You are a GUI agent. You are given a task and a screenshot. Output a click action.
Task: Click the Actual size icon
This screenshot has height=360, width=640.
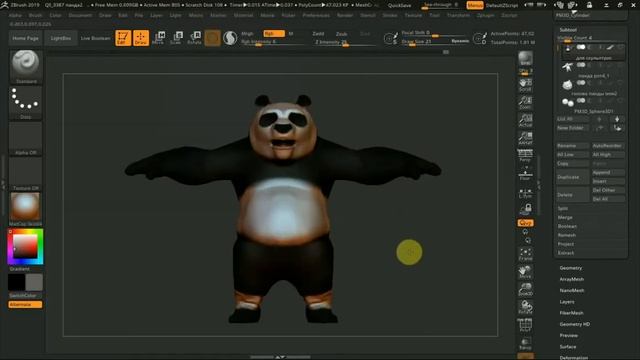tap(525, 120)
